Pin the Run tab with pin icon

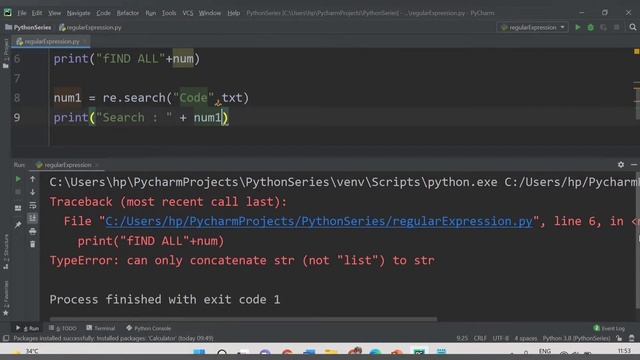(18, 224)
